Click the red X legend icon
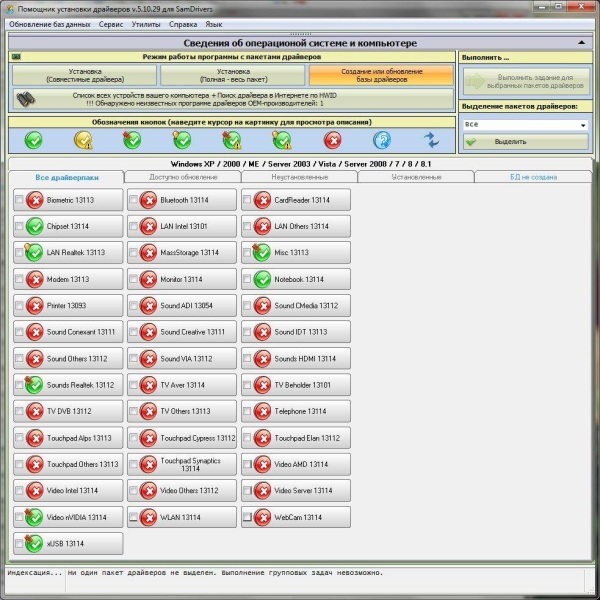The image size is (600, 600). pyautogui.click(x=332, y=140)
